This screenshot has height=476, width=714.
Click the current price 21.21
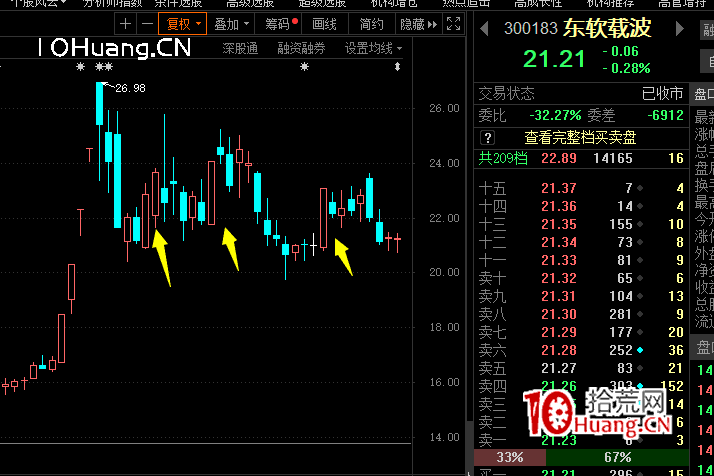(x=554, y=59)
